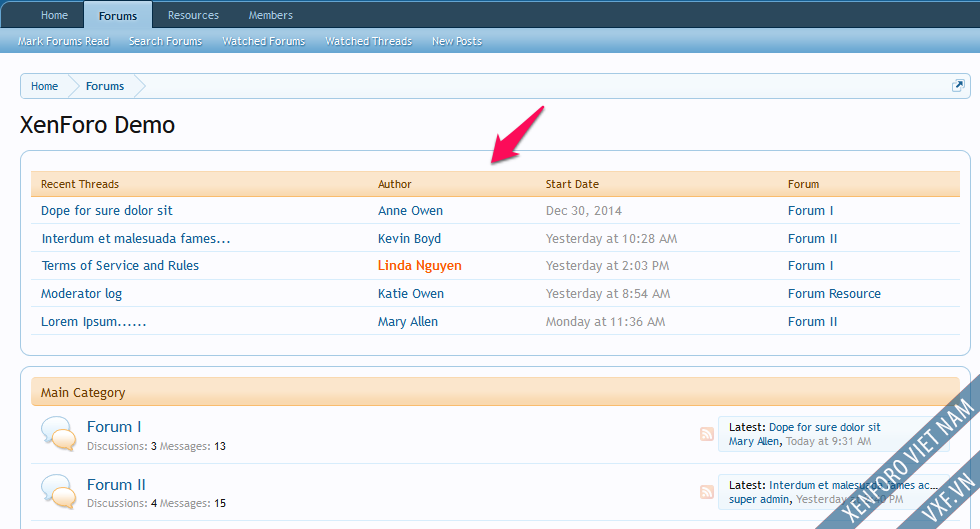
Task: Click Mark Forums Read
Action: [x=63, y=41]
